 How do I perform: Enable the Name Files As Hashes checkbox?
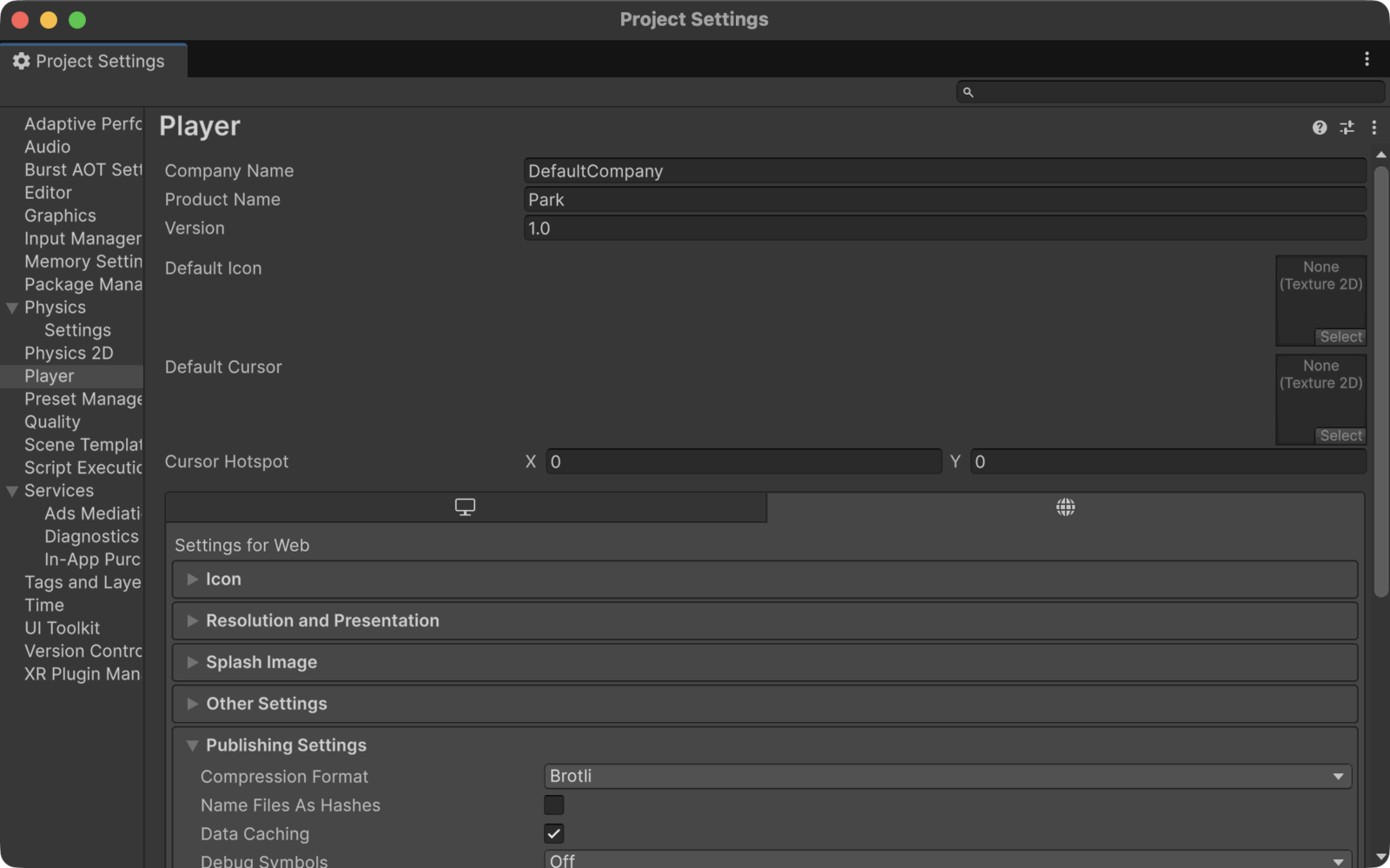click(x=553, y=805)
